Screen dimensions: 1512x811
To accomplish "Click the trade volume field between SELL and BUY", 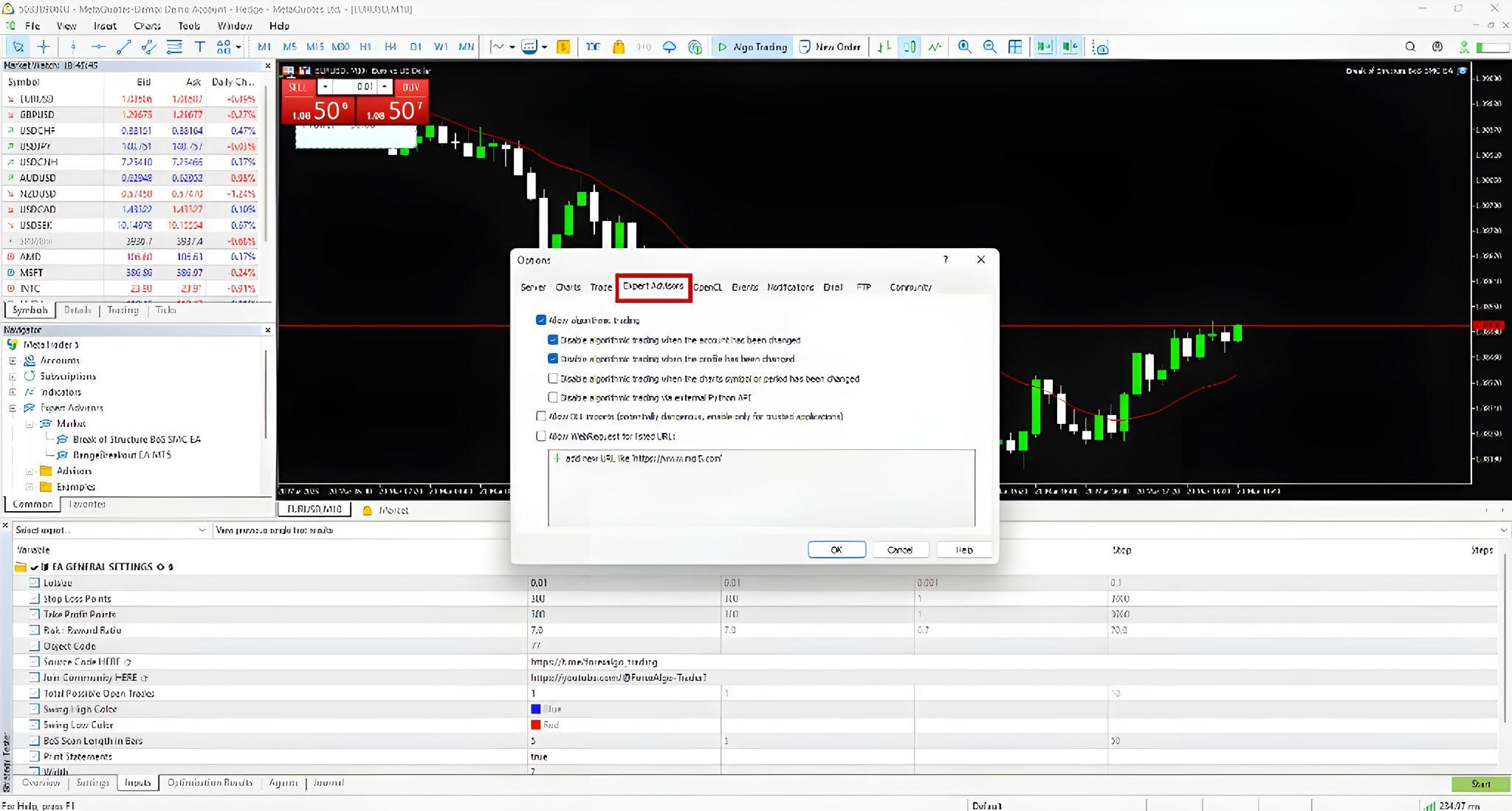I will [355, 86].
